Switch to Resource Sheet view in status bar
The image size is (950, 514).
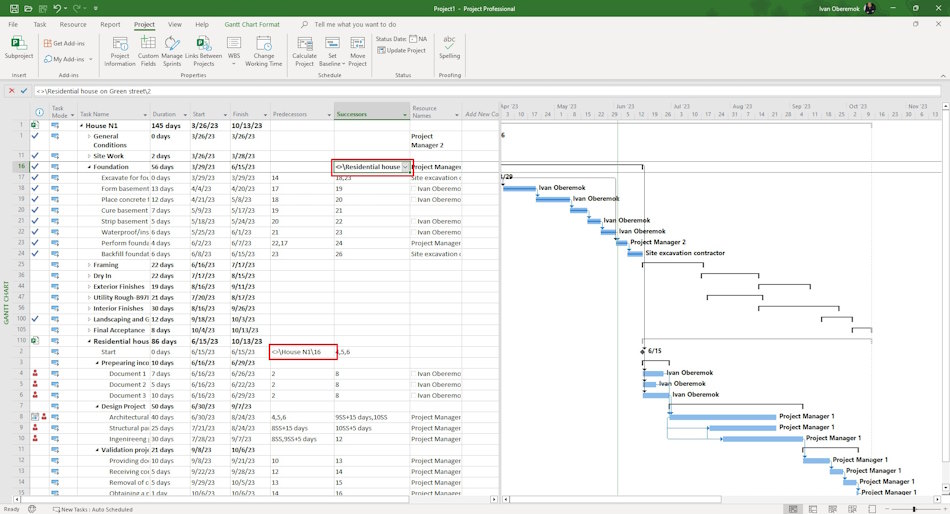pos(852,509)
